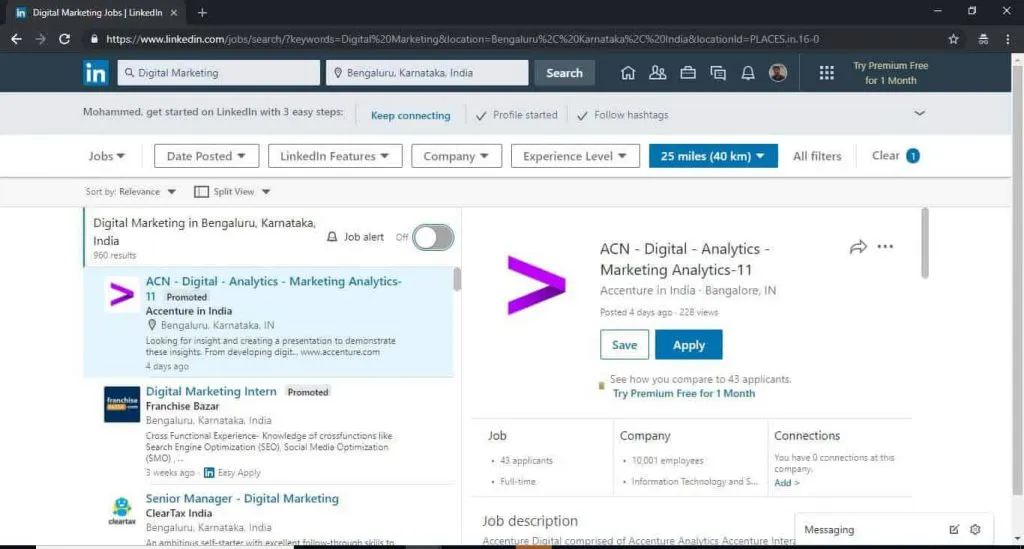Image resolution: width=1024 pixels, height=549 pixels.
Task: Click Franchise Bazar company name
Action: coord(182,406)
